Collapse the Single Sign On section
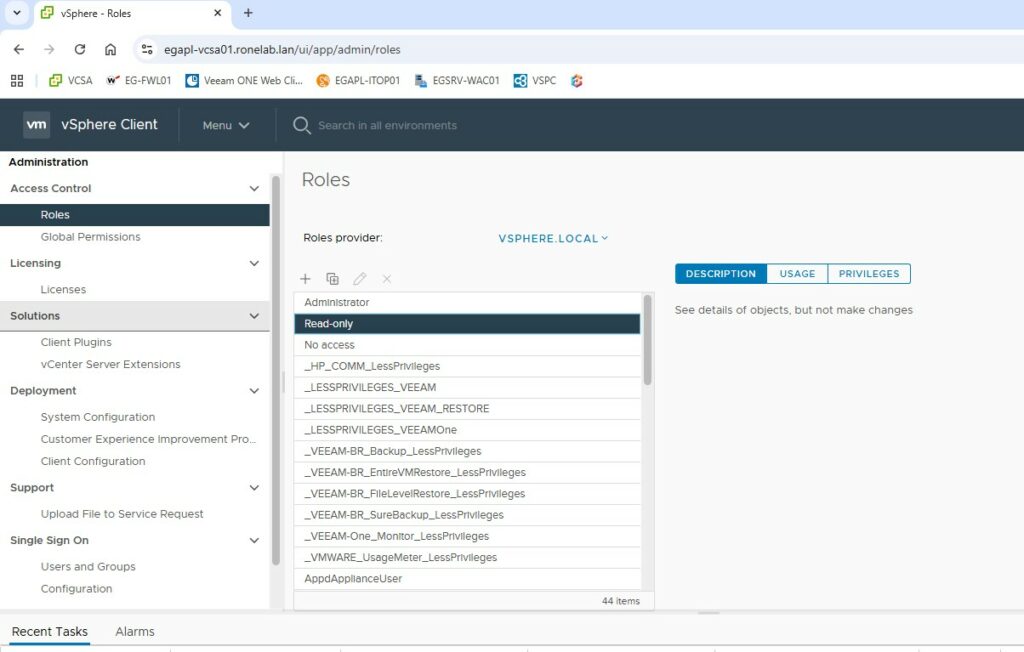 point(254,540)
